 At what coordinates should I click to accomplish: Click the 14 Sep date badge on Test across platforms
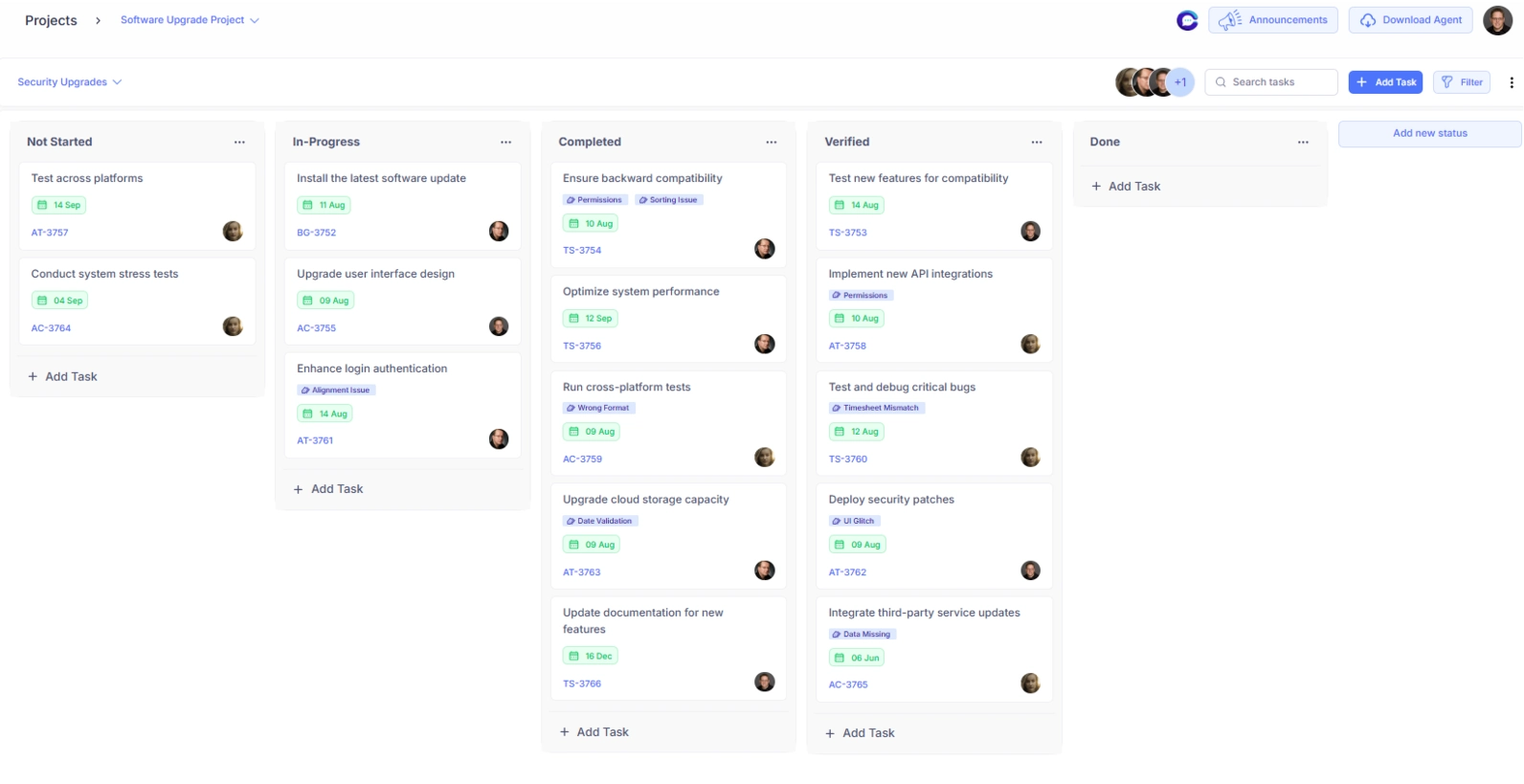tap(59, 205)
